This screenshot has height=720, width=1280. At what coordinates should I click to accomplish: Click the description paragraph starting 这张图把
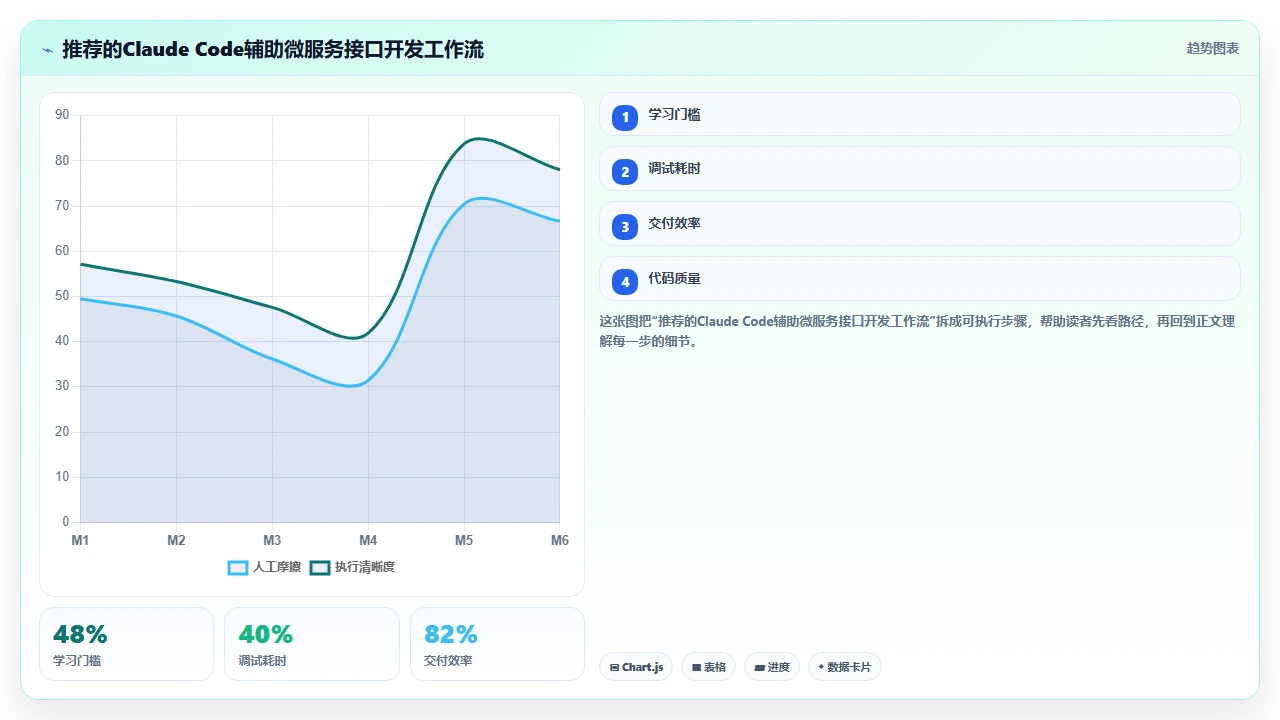click(917, 331)
